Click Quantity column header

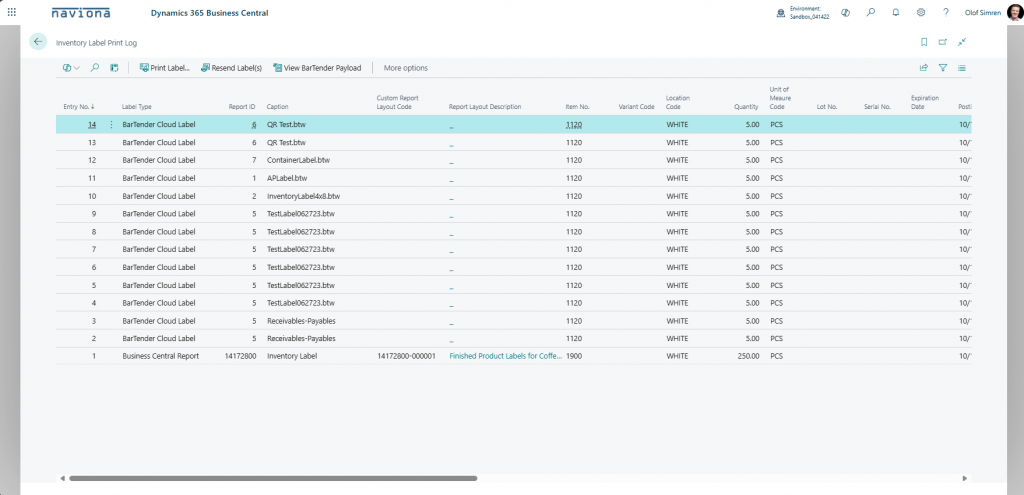coord(746,106)
